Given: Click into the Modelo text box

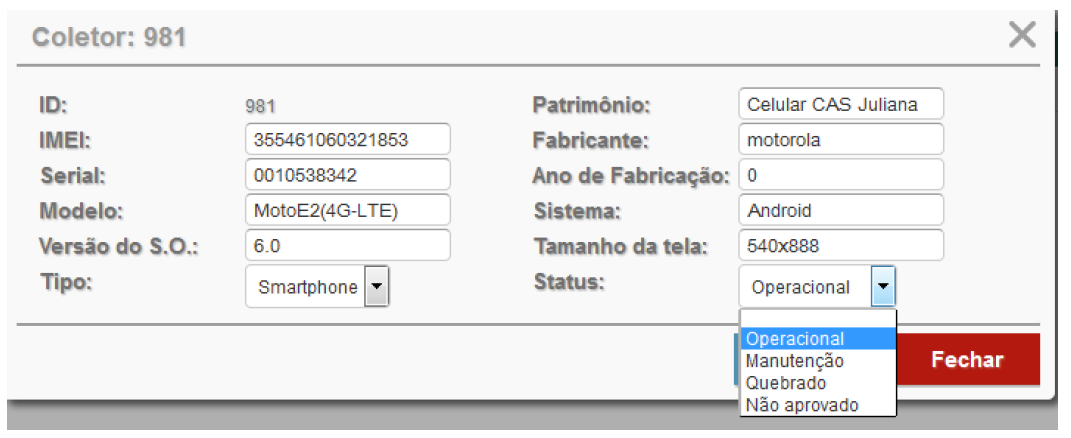Looking at the screenshot, I should pos(347,210).
